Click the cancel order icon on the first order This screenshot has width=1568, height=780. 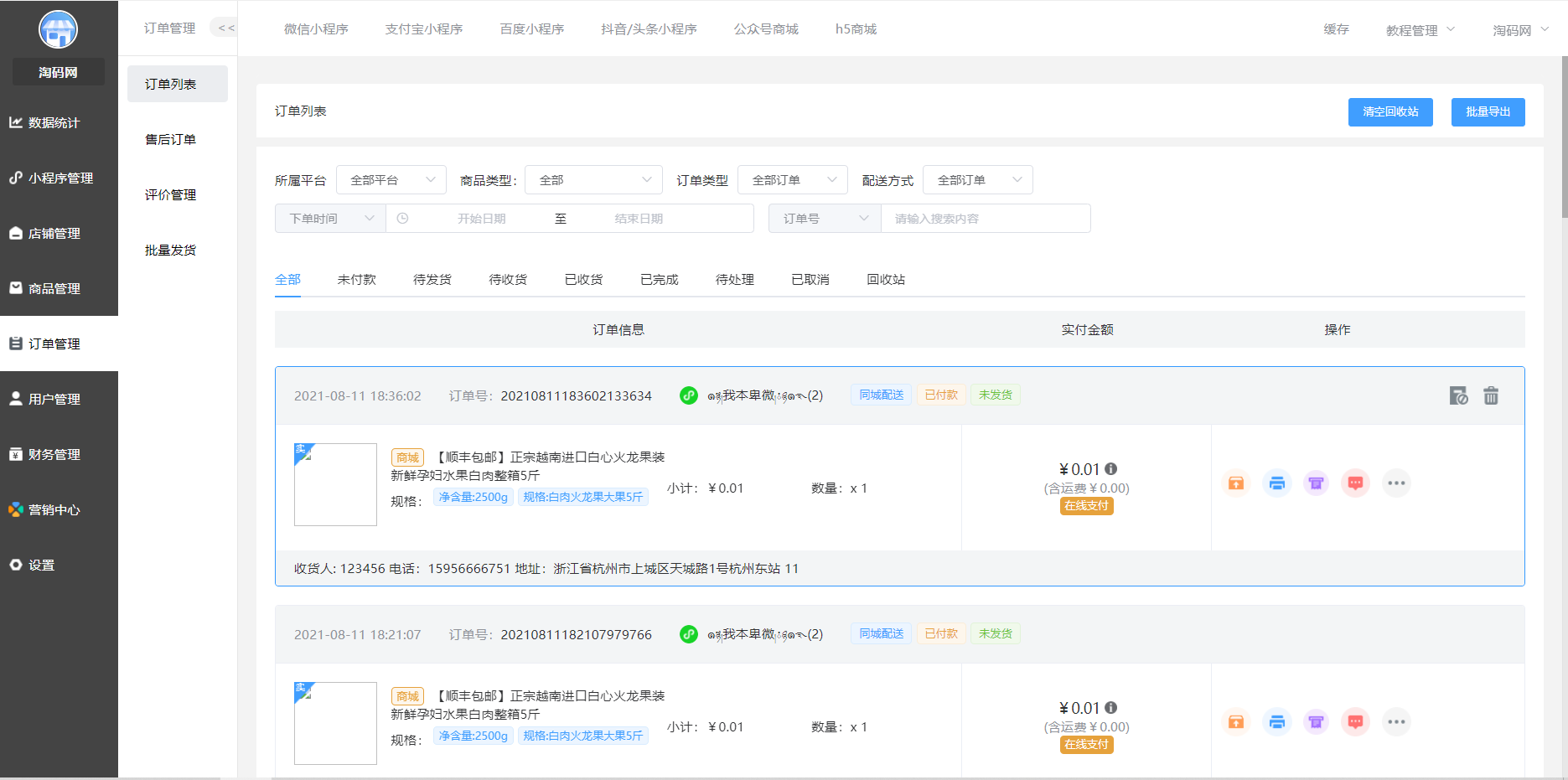click(x=1460, y=395)
